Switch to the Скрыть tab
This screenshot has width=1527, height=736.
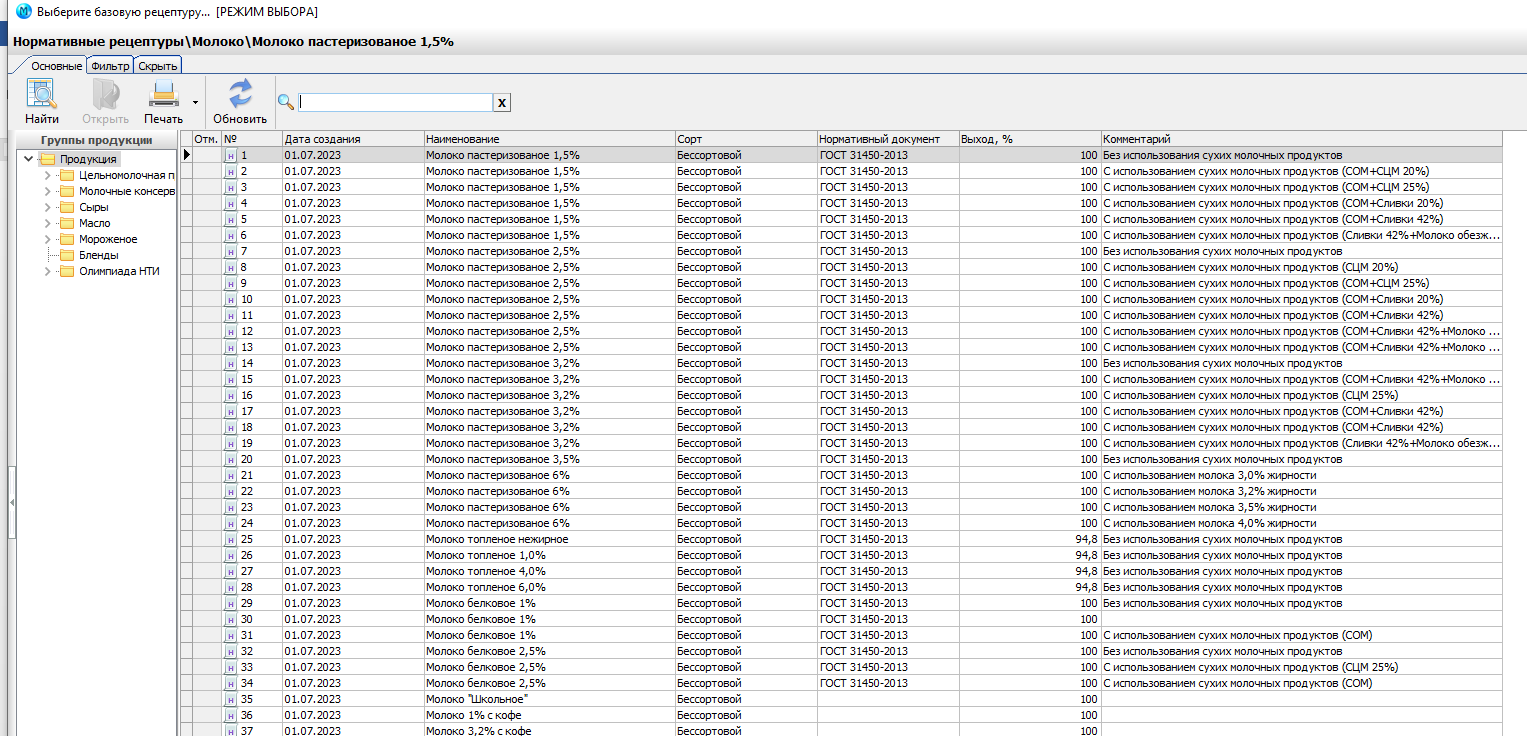(x=158, y=66)
